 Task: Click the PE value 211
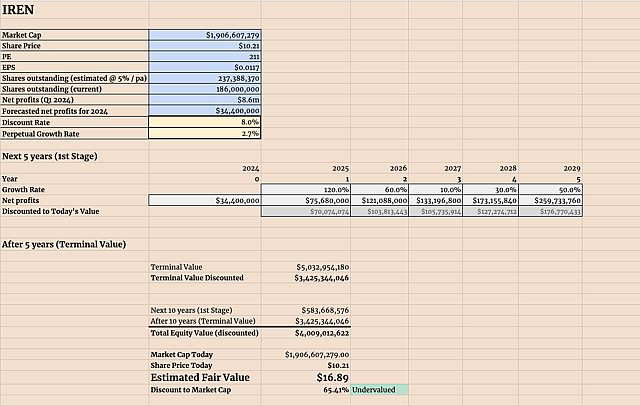coord(204,56)
